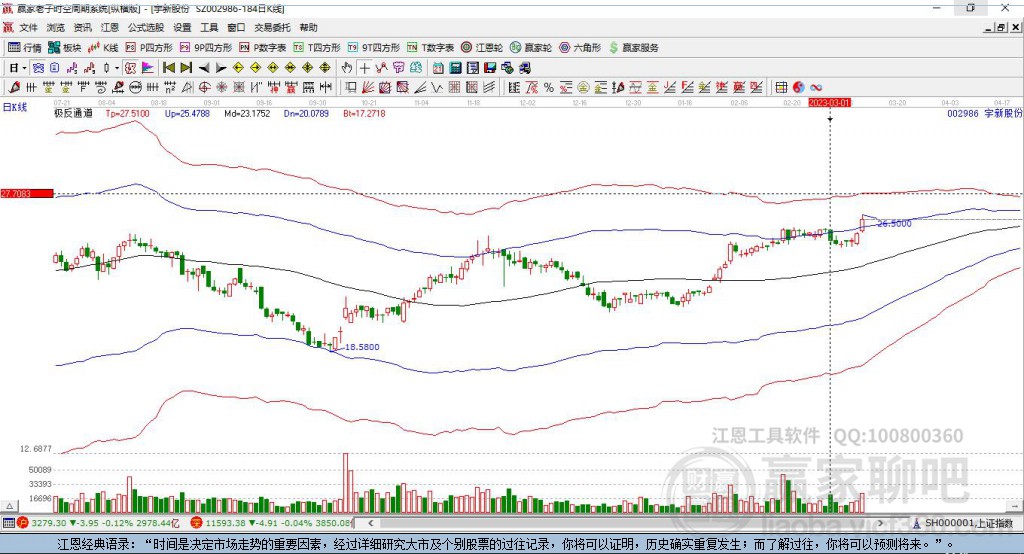Click the Dn=20.0789 value
This screenshot has height=554, width=1024.
306,113
